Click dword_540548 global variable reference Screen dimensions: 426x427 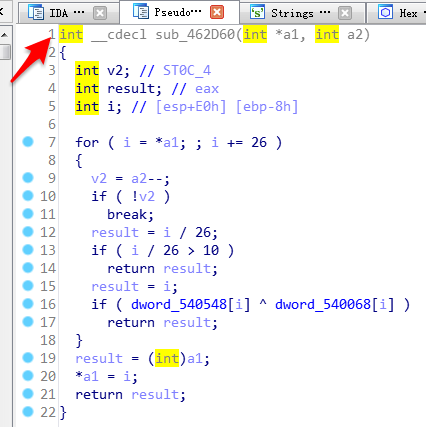179,304
